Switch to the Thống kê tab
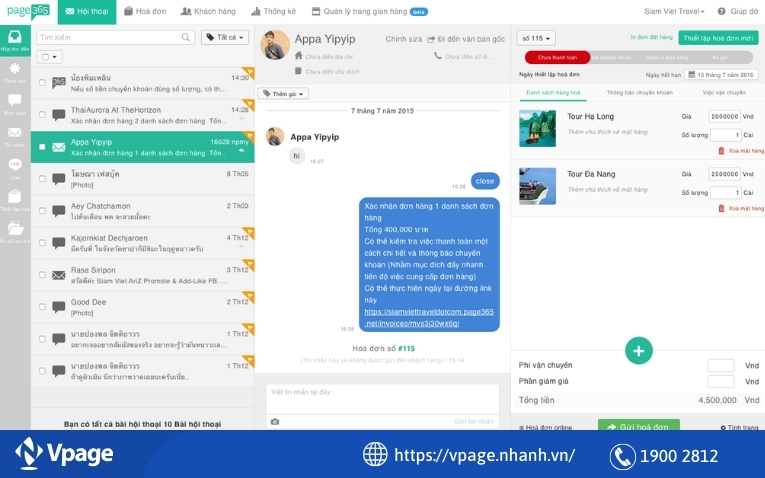This screenshot has height=478, width=765. 274,11
